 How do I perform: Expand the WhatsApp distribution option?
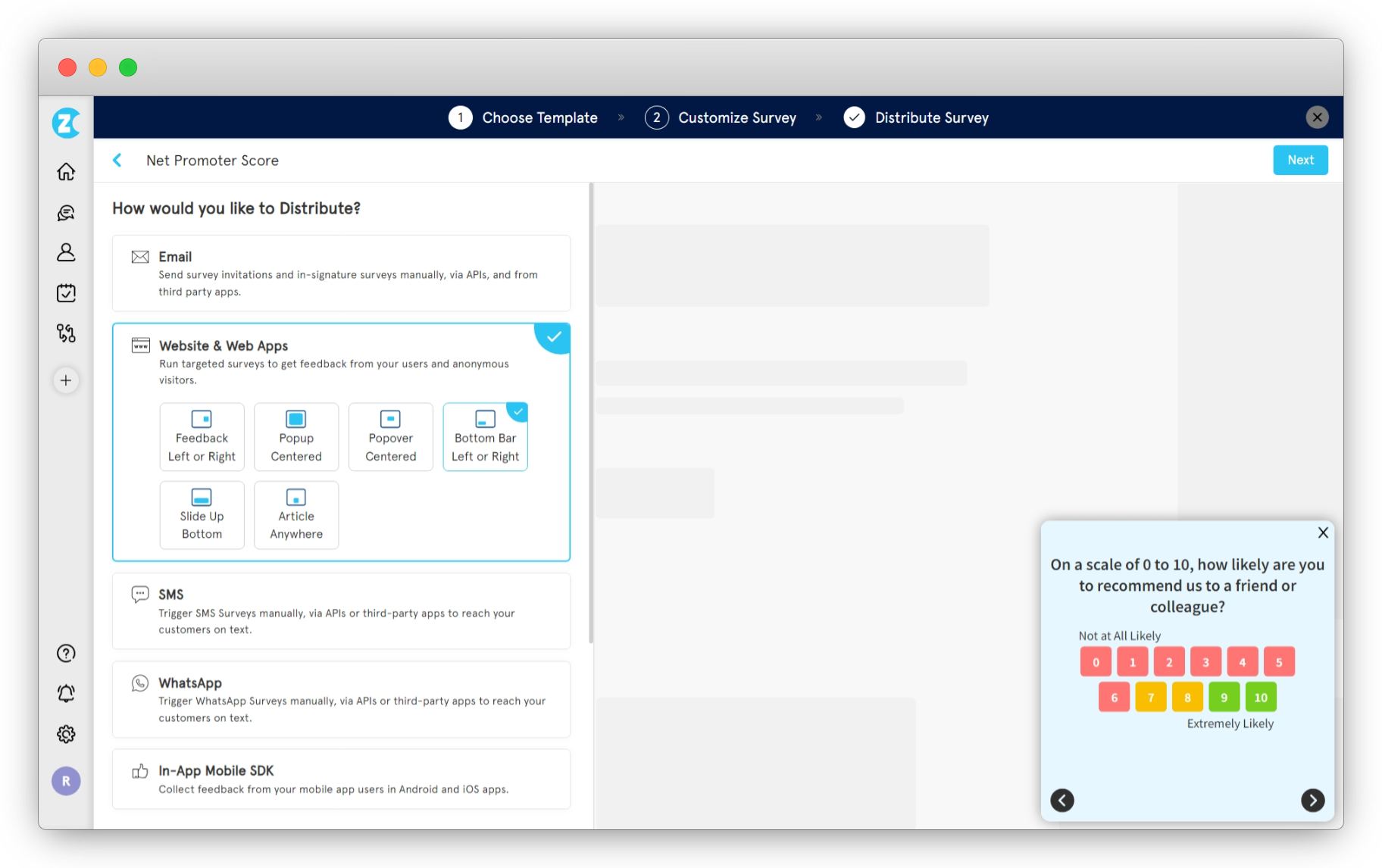point(341,699)
